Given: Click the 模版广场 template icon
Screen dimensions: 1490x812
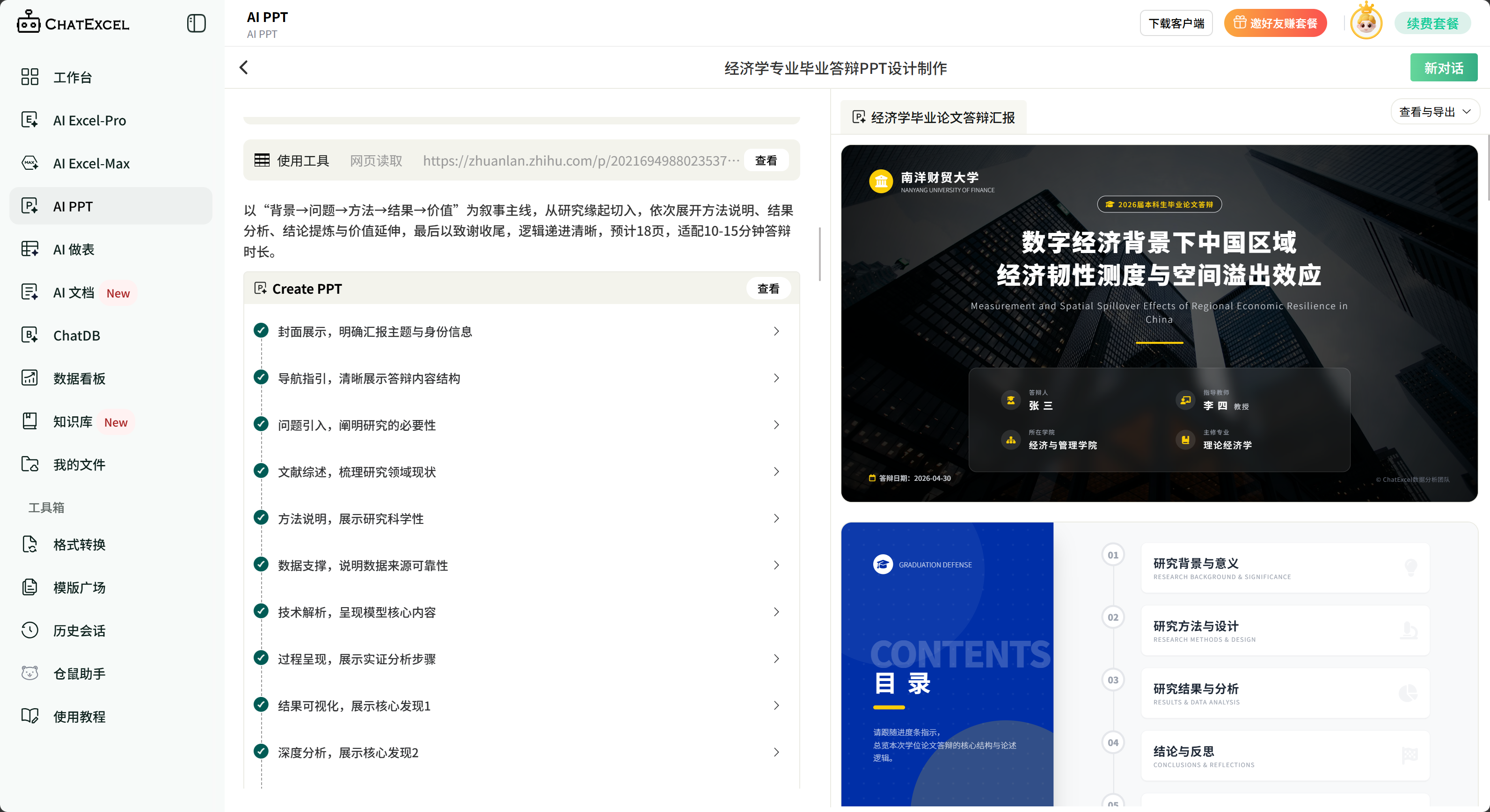Looking at the screenshot, I should 29,587.
